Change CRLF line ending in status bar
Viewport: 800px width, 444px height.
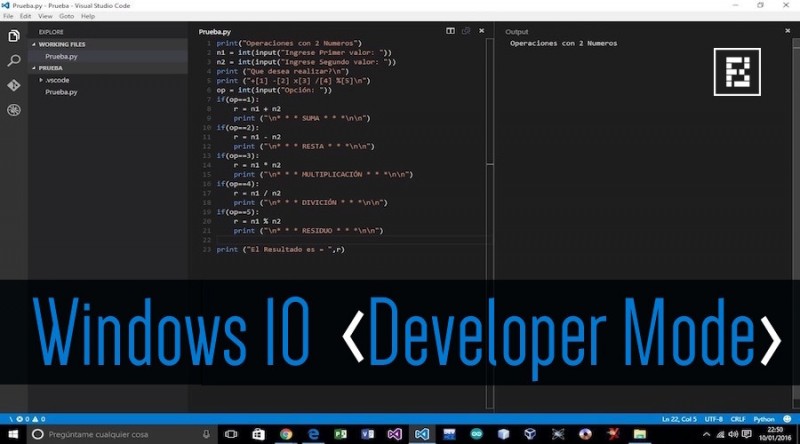pos(738,419)
